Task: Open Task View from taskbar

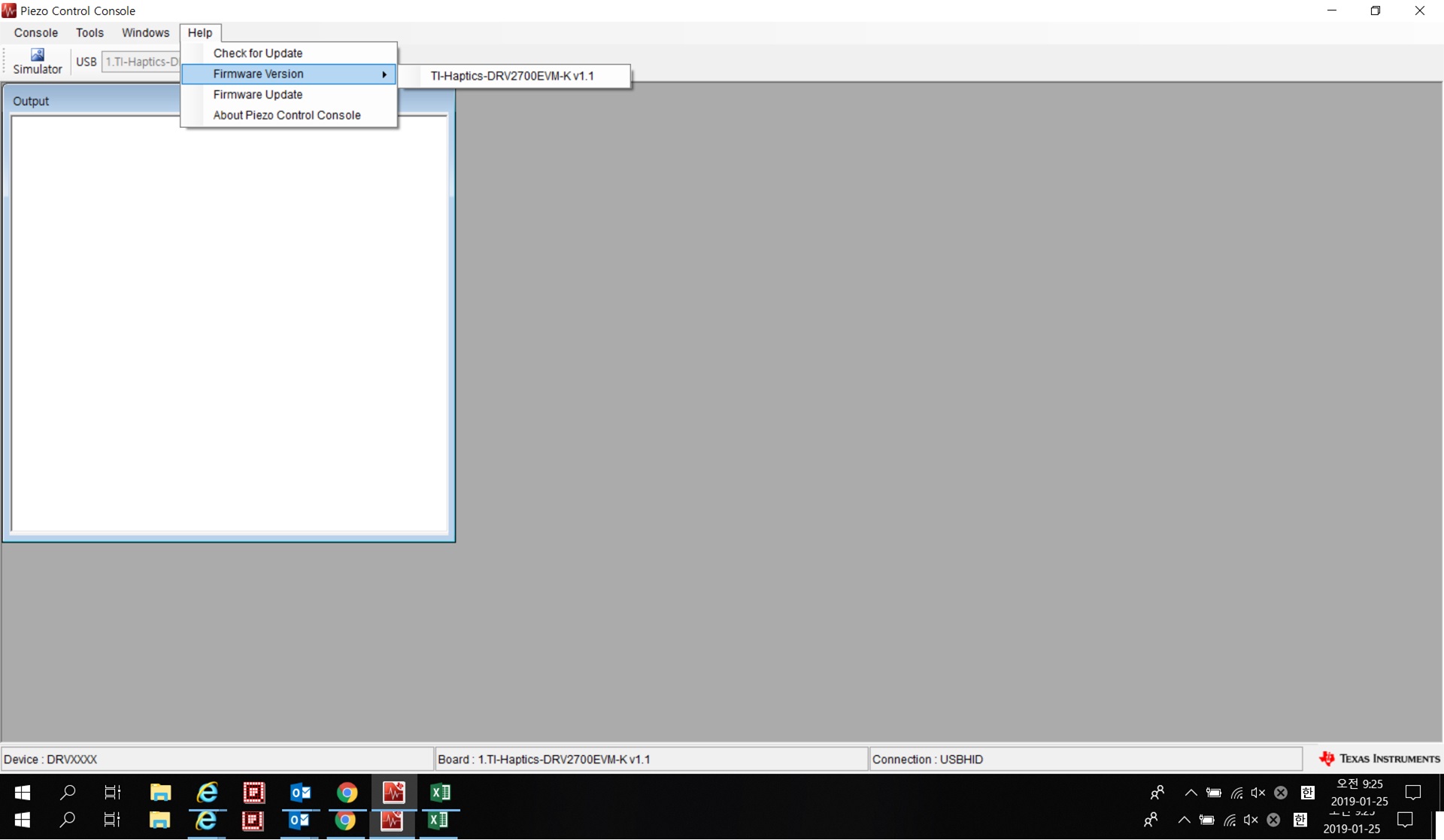Action: click(x=113, y=792)
